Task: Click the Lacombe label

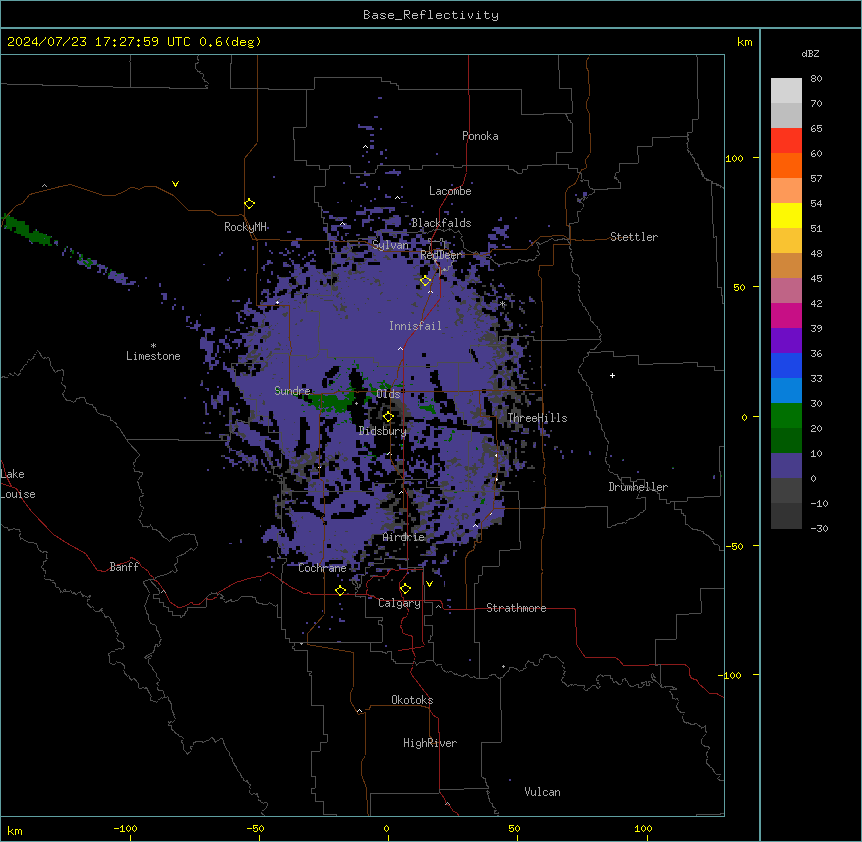Action: click(450, 191)
